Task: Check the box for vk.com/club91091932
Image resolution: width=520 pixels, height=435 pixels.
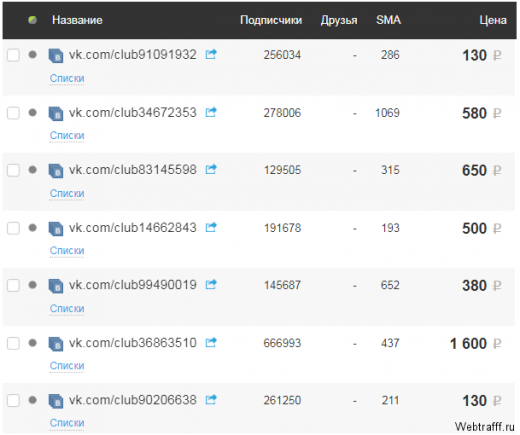Action: tap(13, 55)
